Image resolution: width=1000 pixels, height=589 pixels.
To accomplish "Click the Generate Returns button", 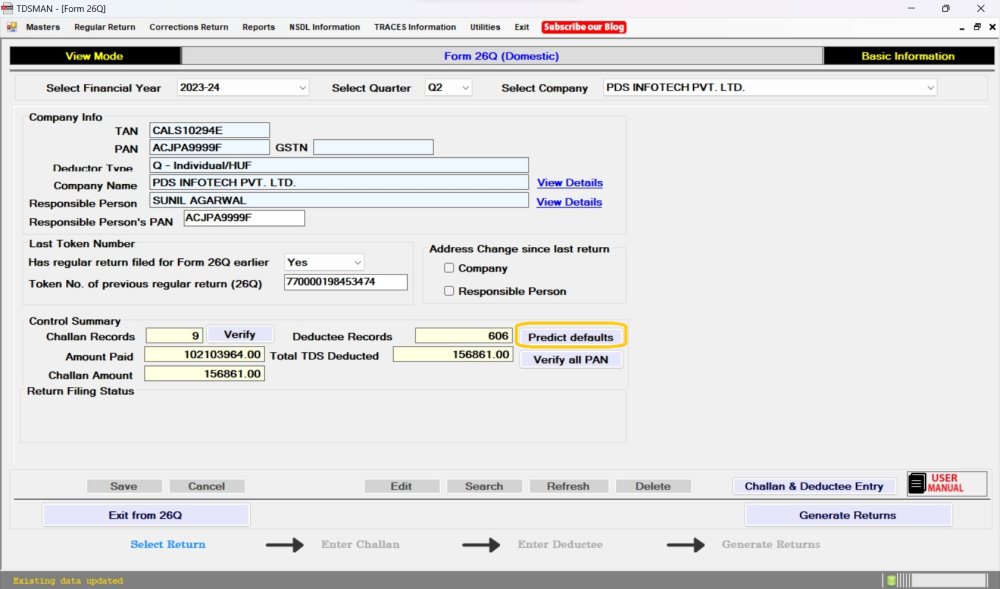I will tap(848, 515).
